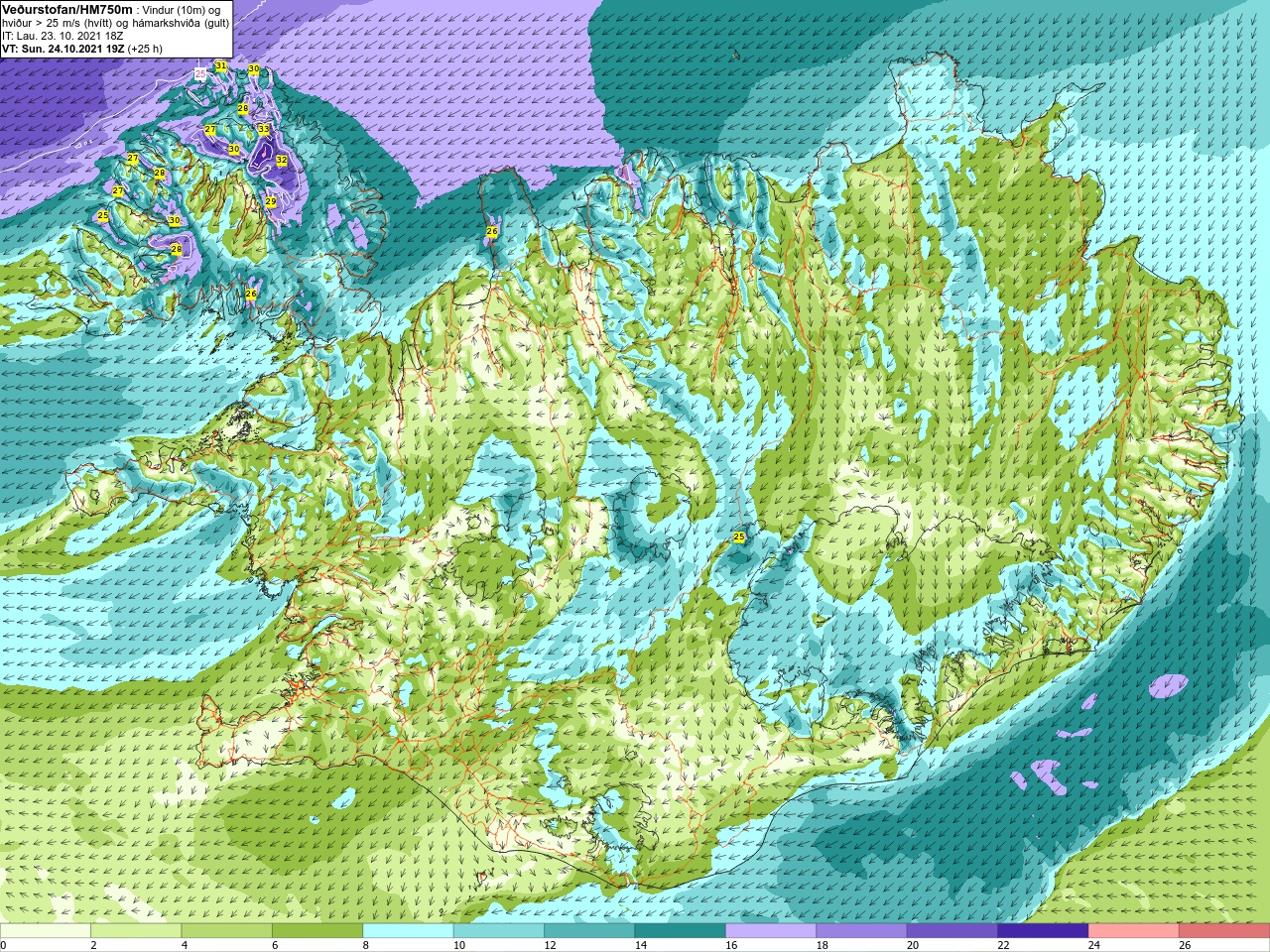Select the 16–18 m/s lavender legend swatch
This screenshot has width=1270, height=952.
click(771, 931)
